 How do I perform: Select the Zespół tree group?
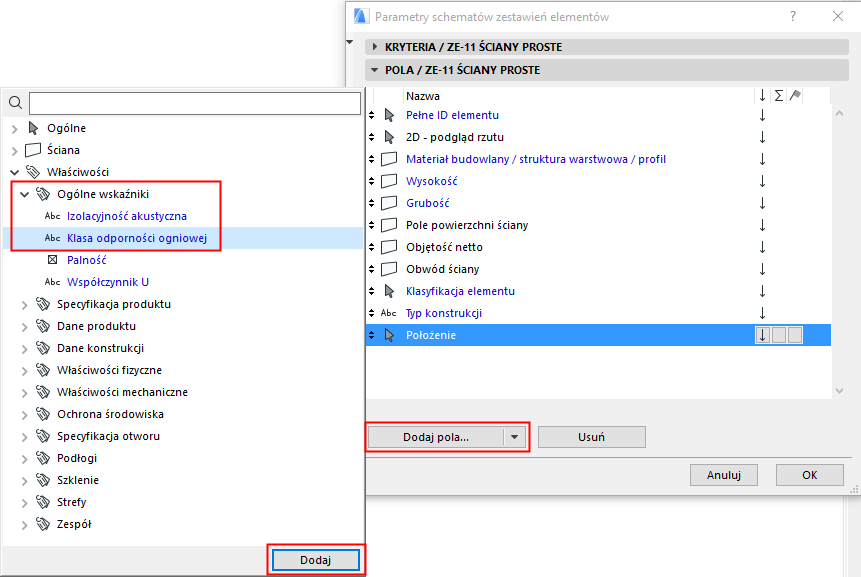(x=74, y=524)
